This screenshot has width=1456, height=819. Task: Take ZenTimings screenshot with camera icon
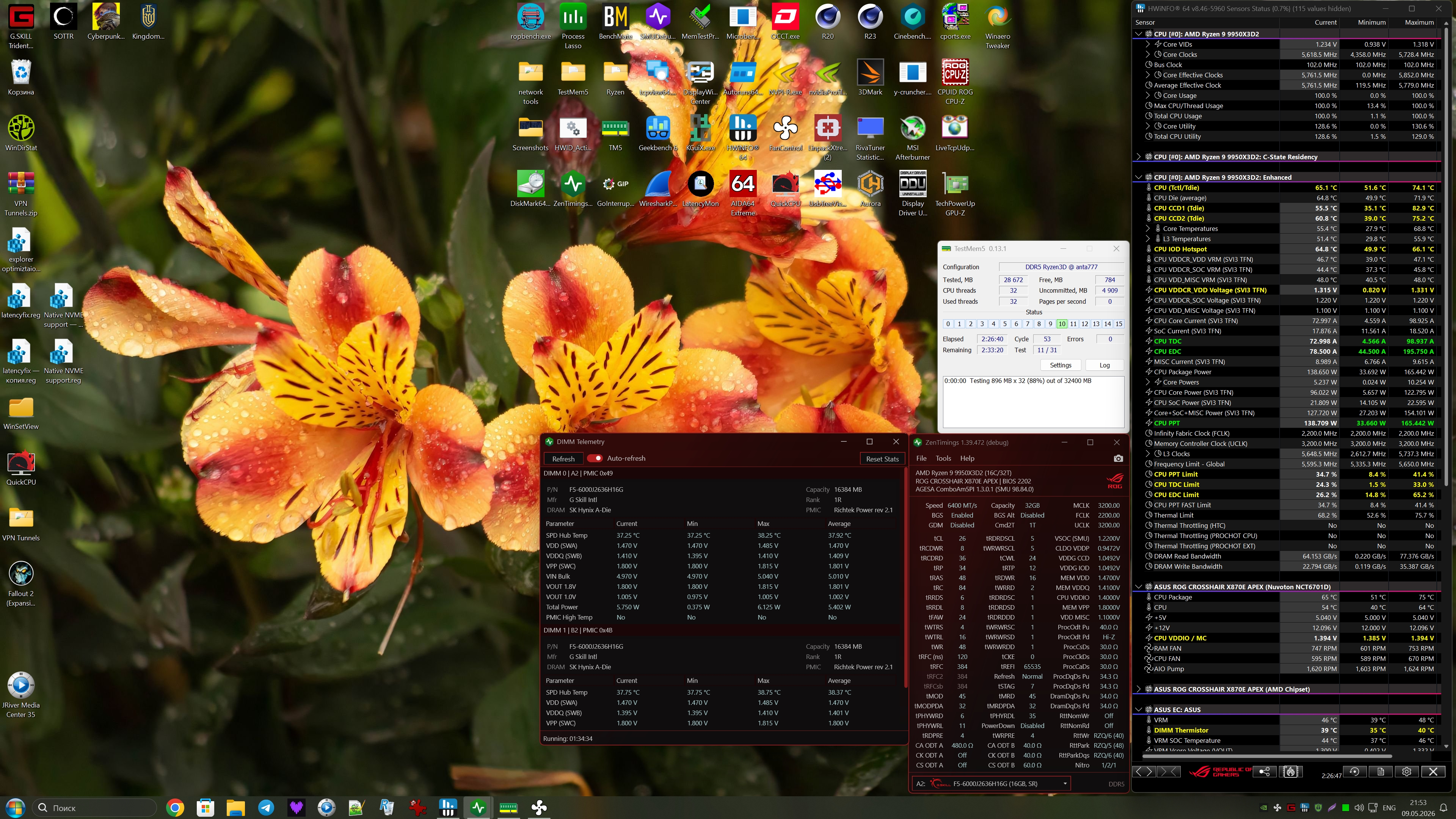coord(1118,458)
